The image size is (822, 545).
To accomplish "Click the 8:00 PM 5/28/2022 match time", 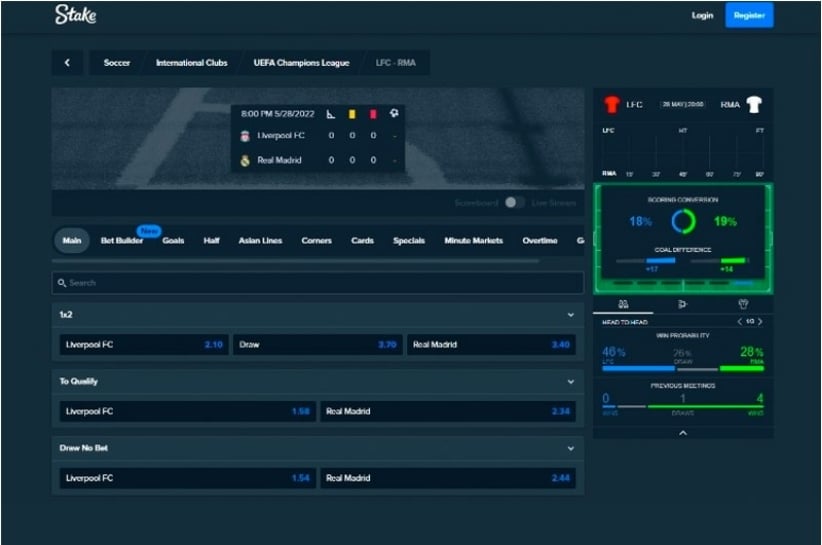I will click(277, 114).
